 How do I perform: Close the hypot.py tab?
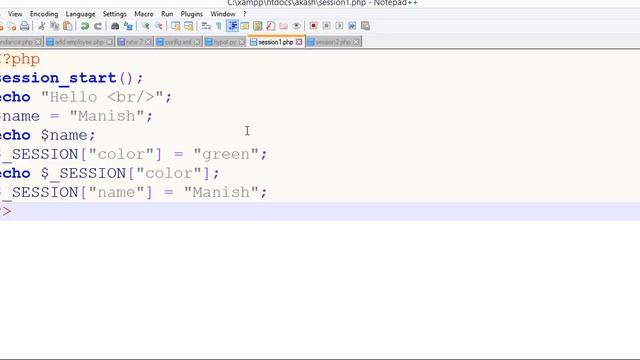242,42
